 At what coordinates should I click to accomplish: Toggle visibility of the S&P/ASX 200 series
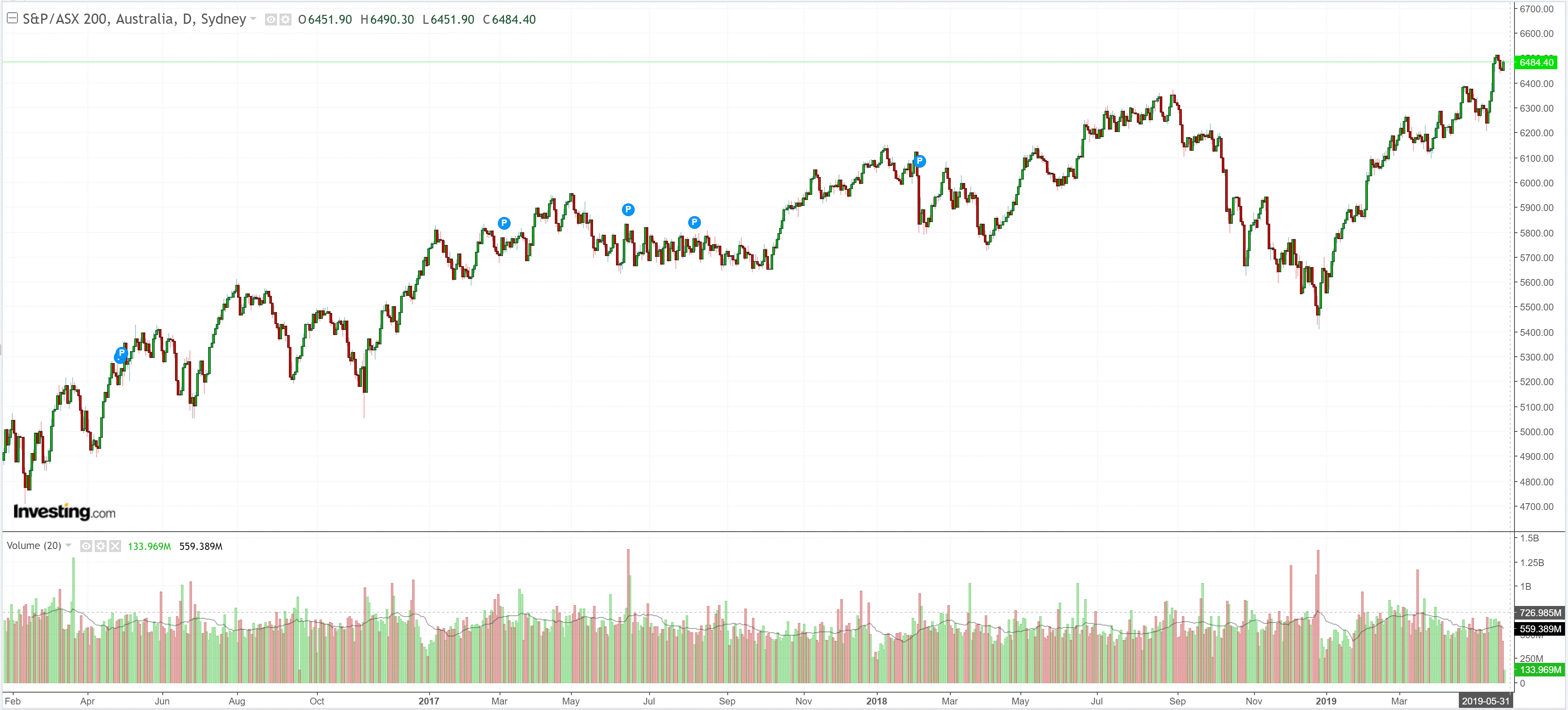click(x=271, y=20)
